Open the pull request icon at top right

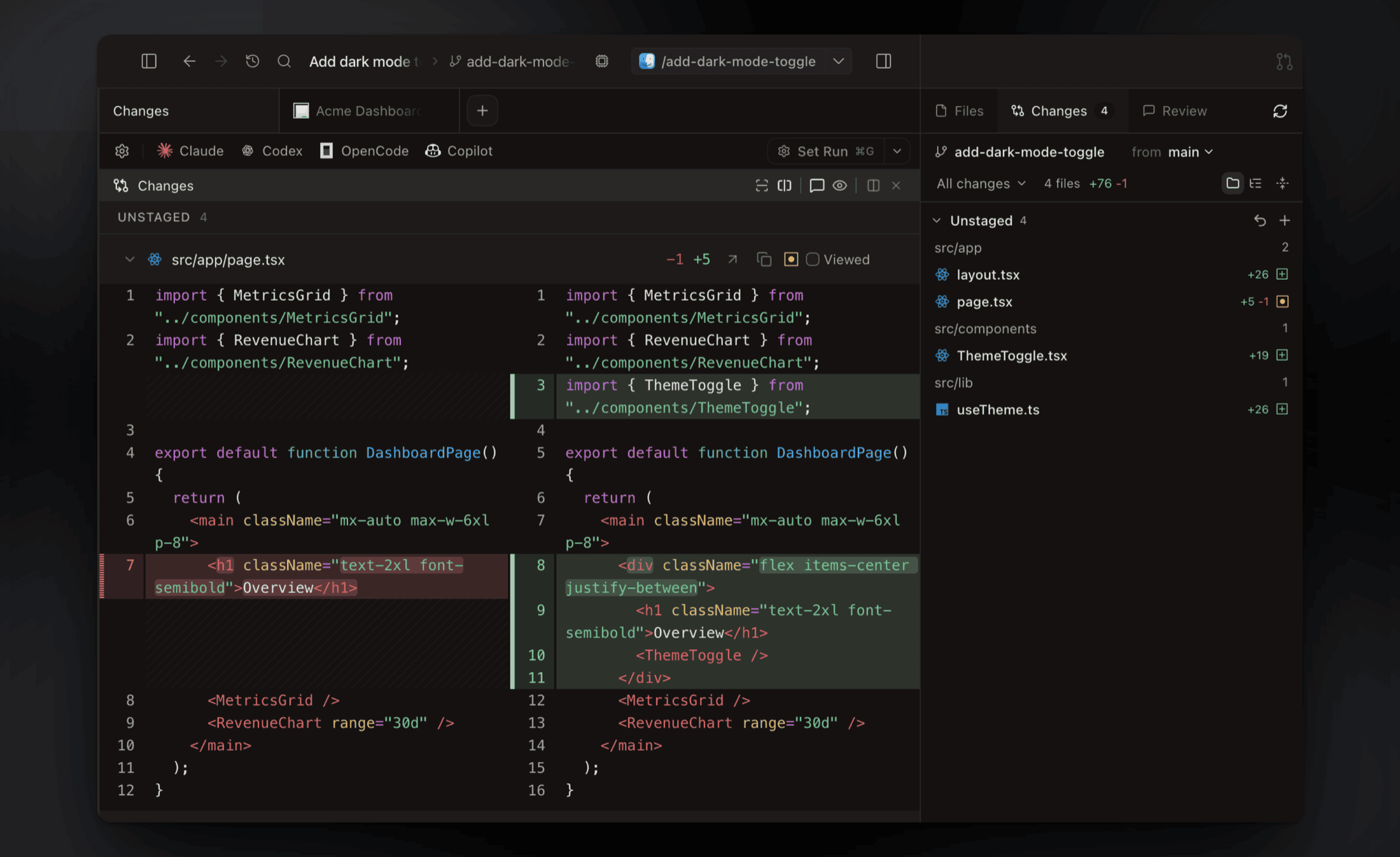click(1284, 62)
